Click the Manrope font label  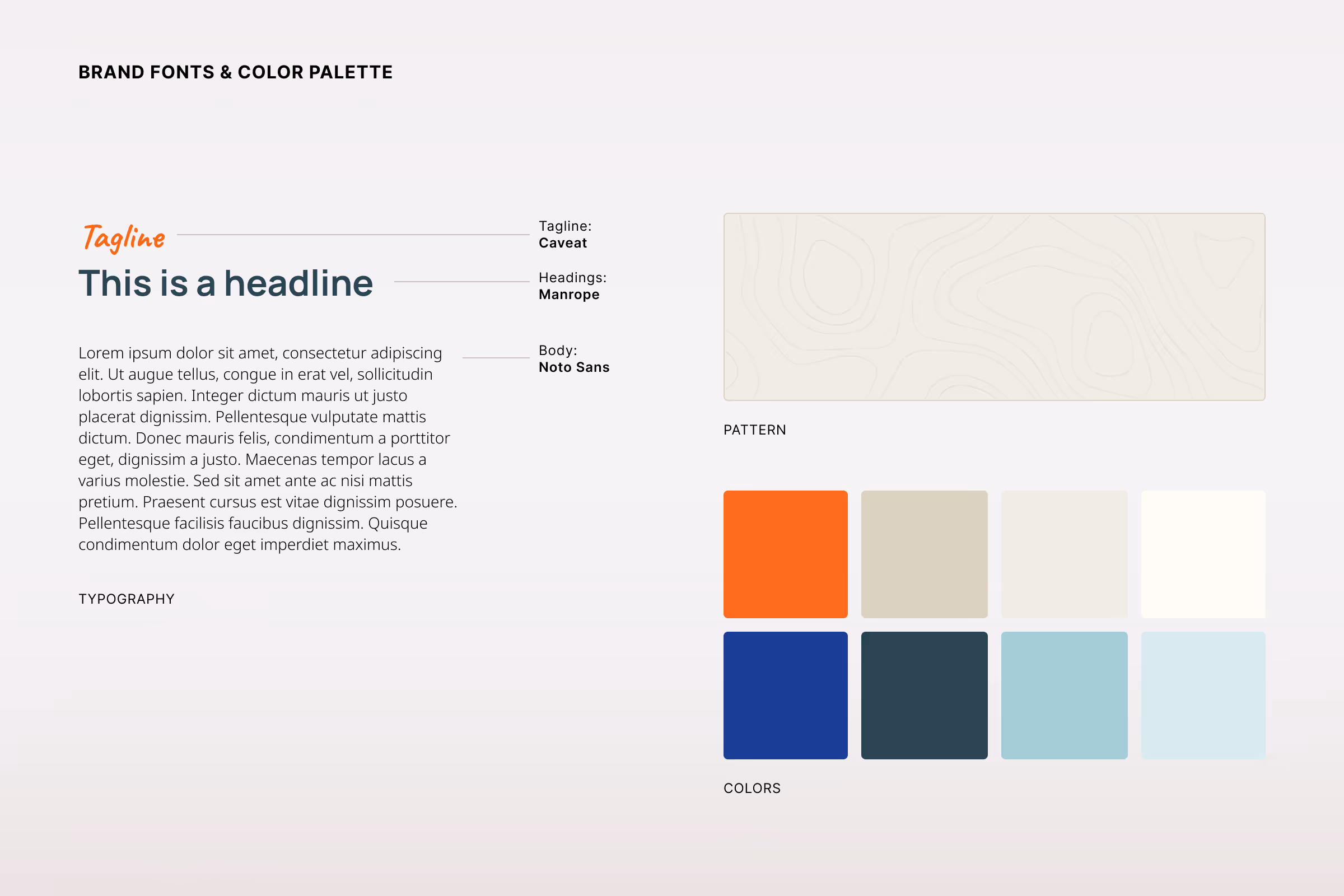pyautogui.click(x=568, y=295)
